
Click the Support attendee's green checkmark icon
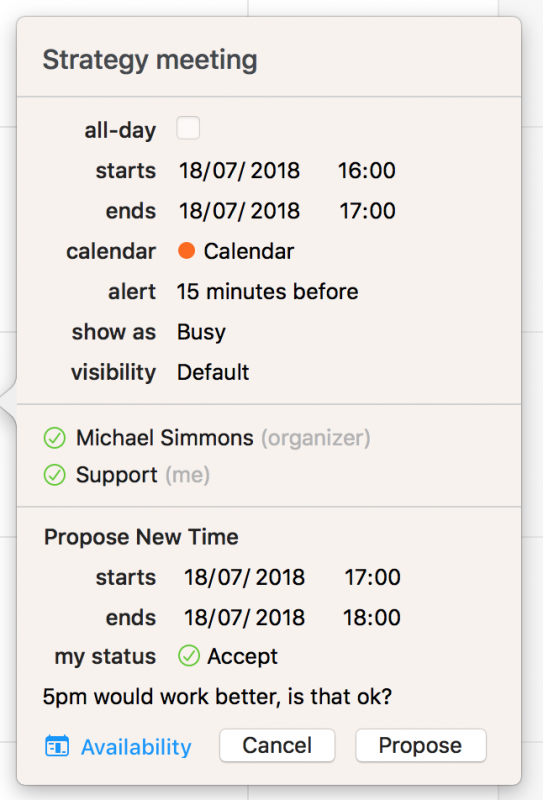[x=55, y=475]
